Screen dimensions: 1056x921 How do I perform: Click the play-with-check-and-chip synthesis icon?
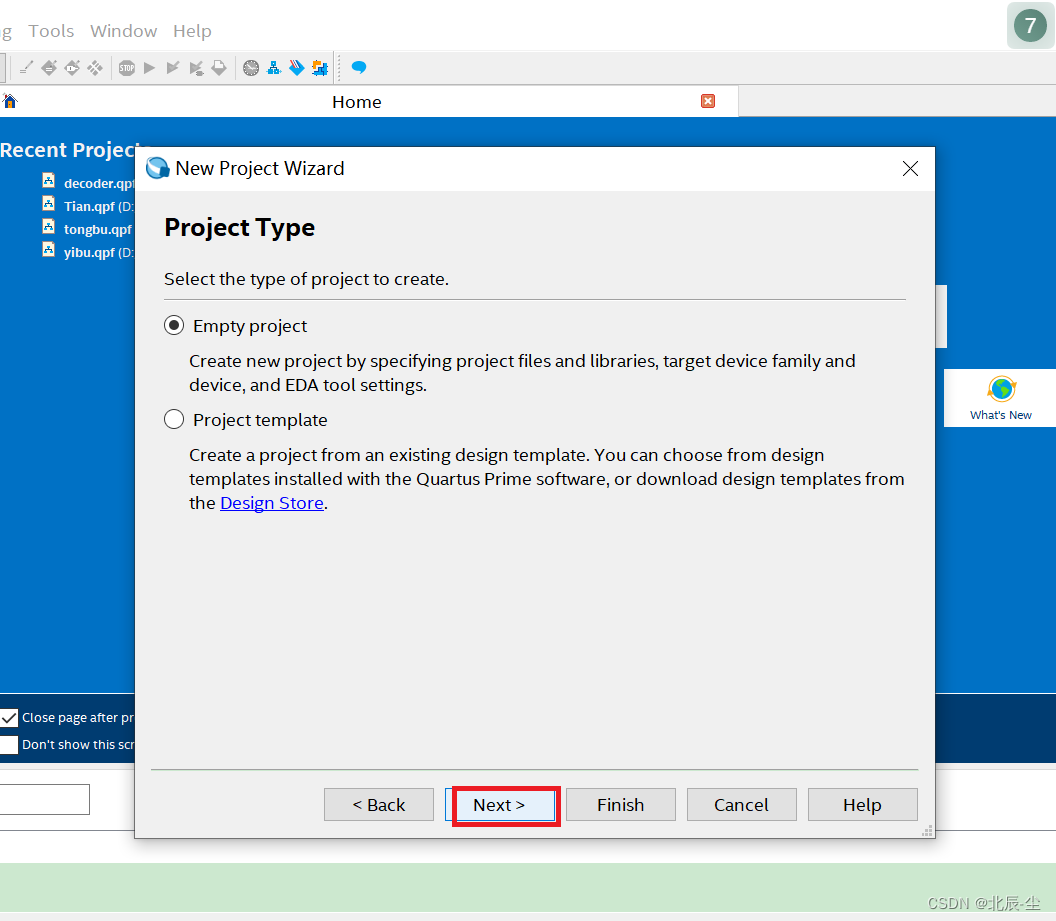(196, 67)
